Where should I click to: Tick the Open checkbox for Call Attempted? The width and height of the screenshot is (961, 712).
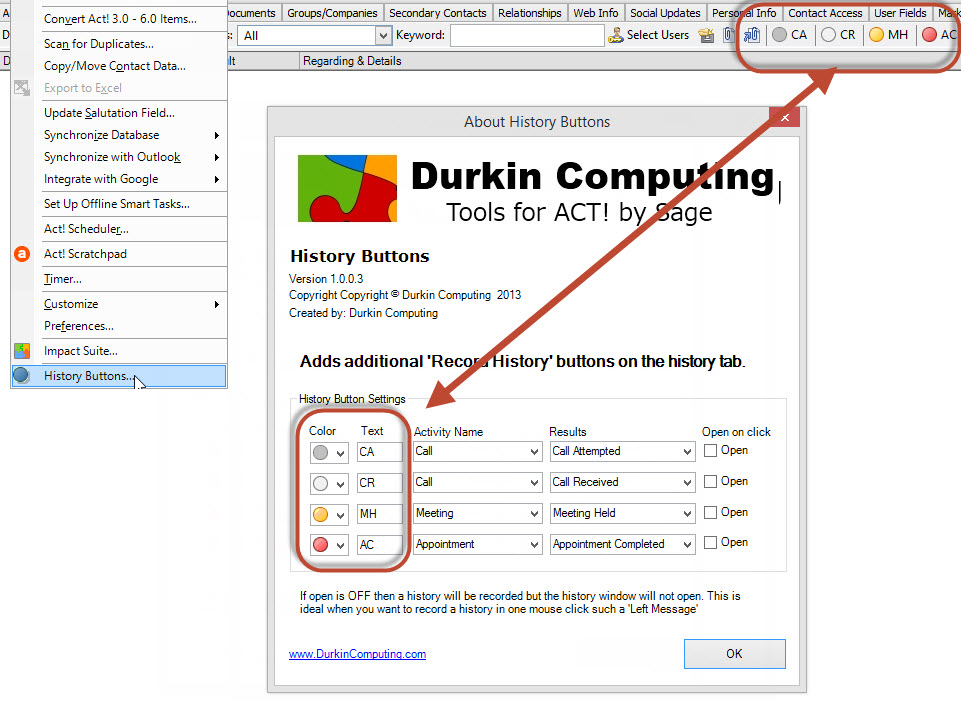pos(710,450)
